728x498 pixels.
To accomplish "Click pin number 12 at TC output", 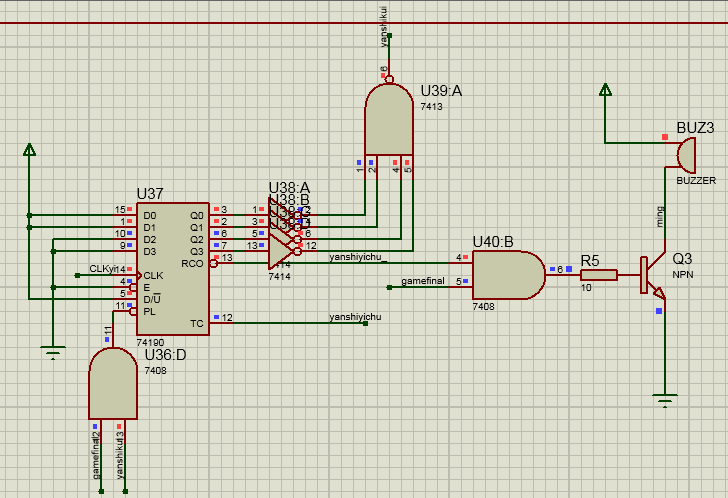I will pyautogui.click(x=227, y=317).
